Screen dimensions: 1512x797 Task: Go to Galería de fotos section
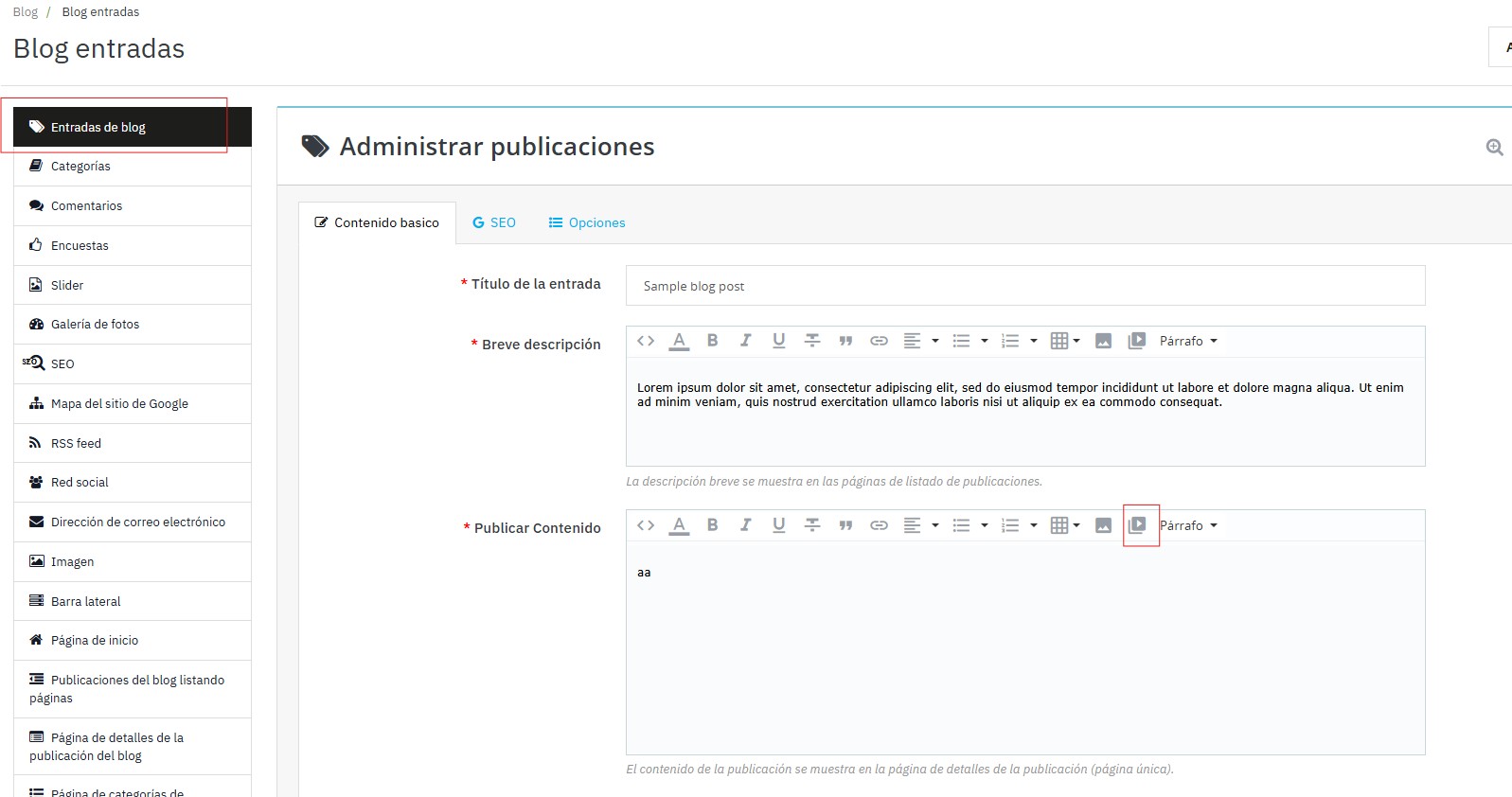(95, 325)
